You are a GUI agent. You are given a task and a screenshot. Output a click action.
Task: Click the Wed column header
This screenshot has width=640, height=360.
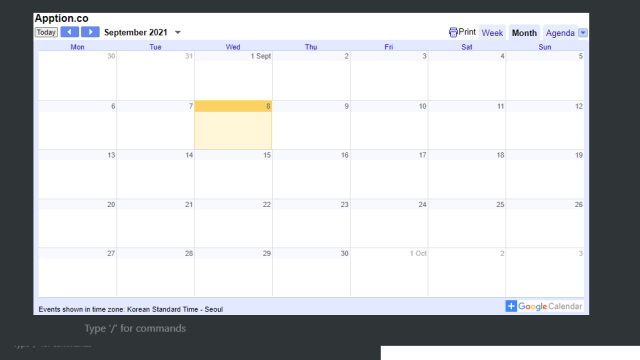[233, 47]
